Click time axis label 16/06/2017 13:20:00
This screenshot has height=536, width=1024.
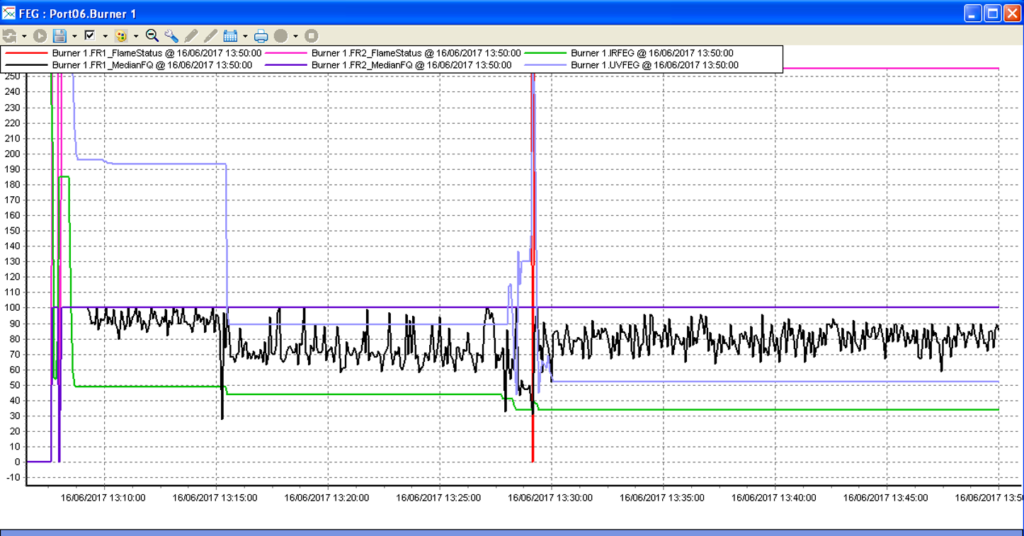click(x=327, y=498)
